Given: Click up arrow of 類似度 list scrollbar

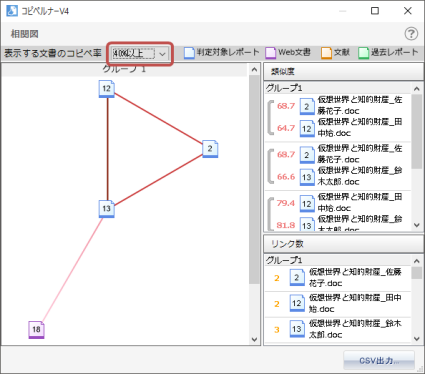Looking at the screenshot, I should pos(417,89).
